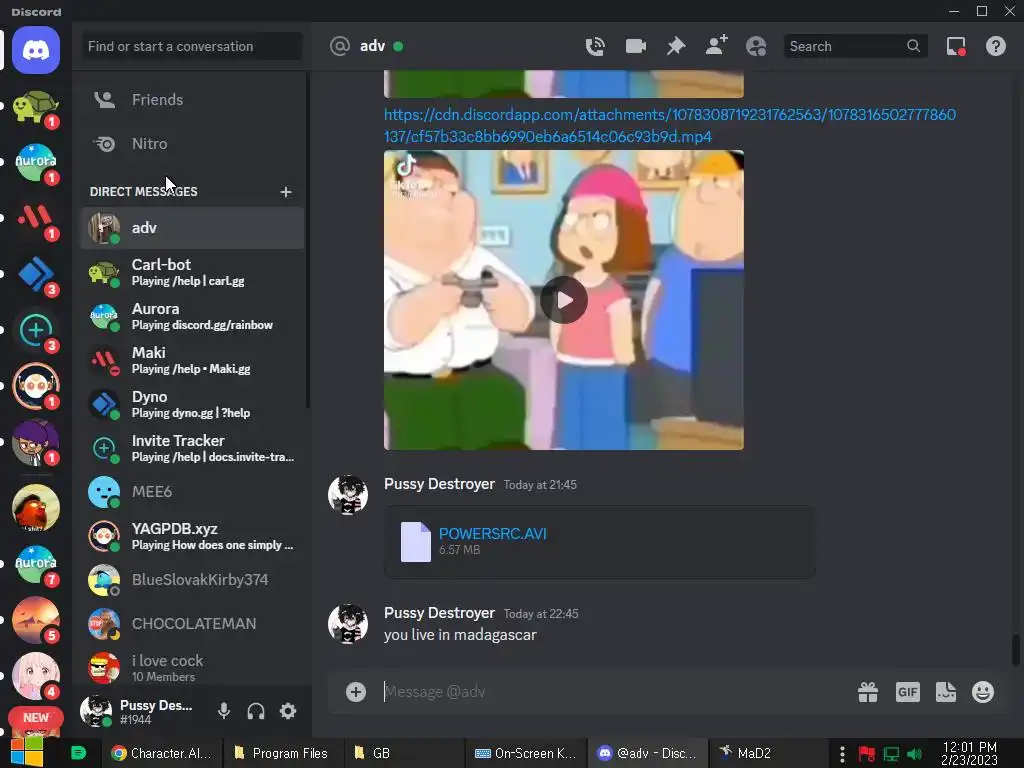Download POWERSRC.AVI file
Screen dimensions: 1024x768
pos(492,534)
